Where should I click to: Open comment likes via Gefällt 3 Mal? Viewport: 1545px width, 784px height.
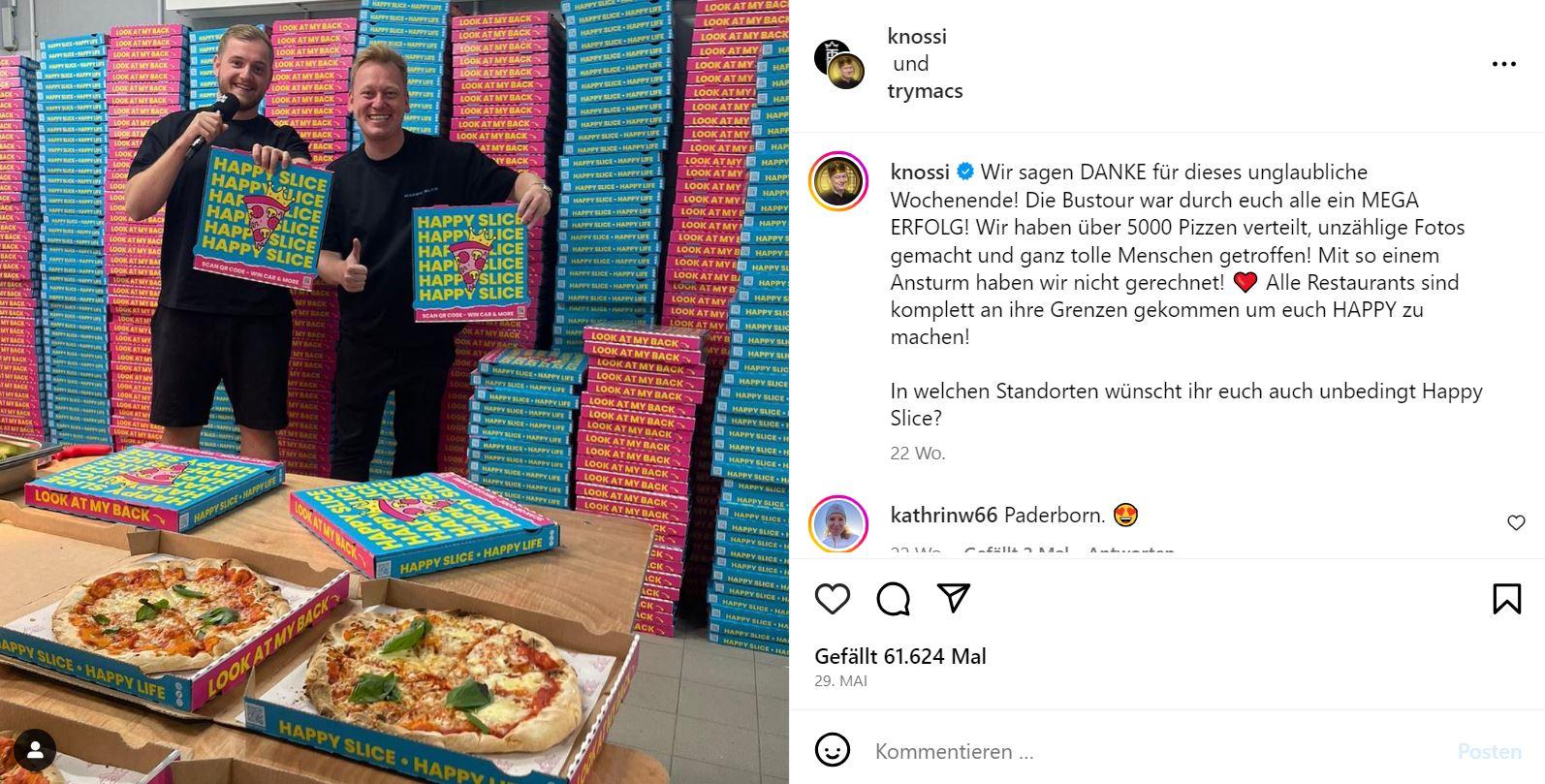(x=1017, y=552)
